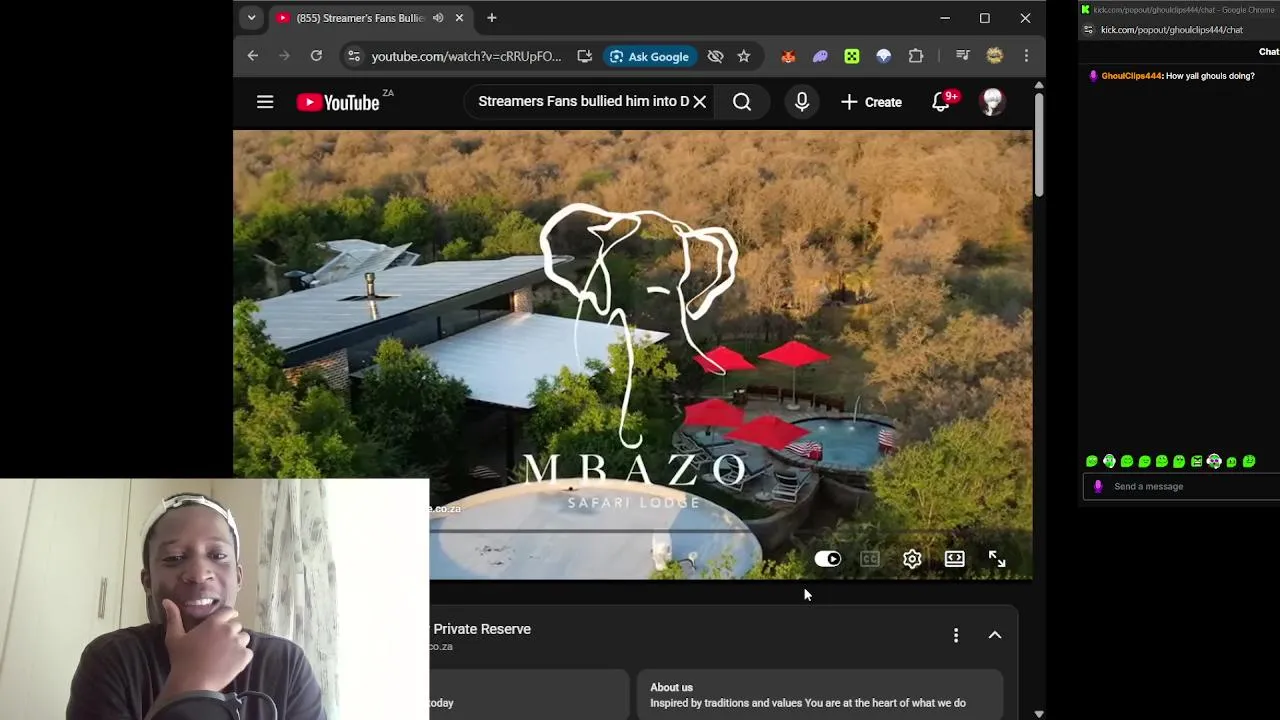
Task: Clear the YouTube search box text
Action: 700,102
